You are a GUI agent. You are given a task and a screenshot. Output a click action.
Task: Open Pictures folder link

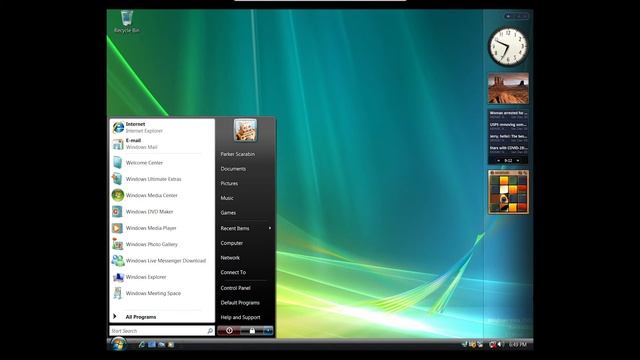229,183
